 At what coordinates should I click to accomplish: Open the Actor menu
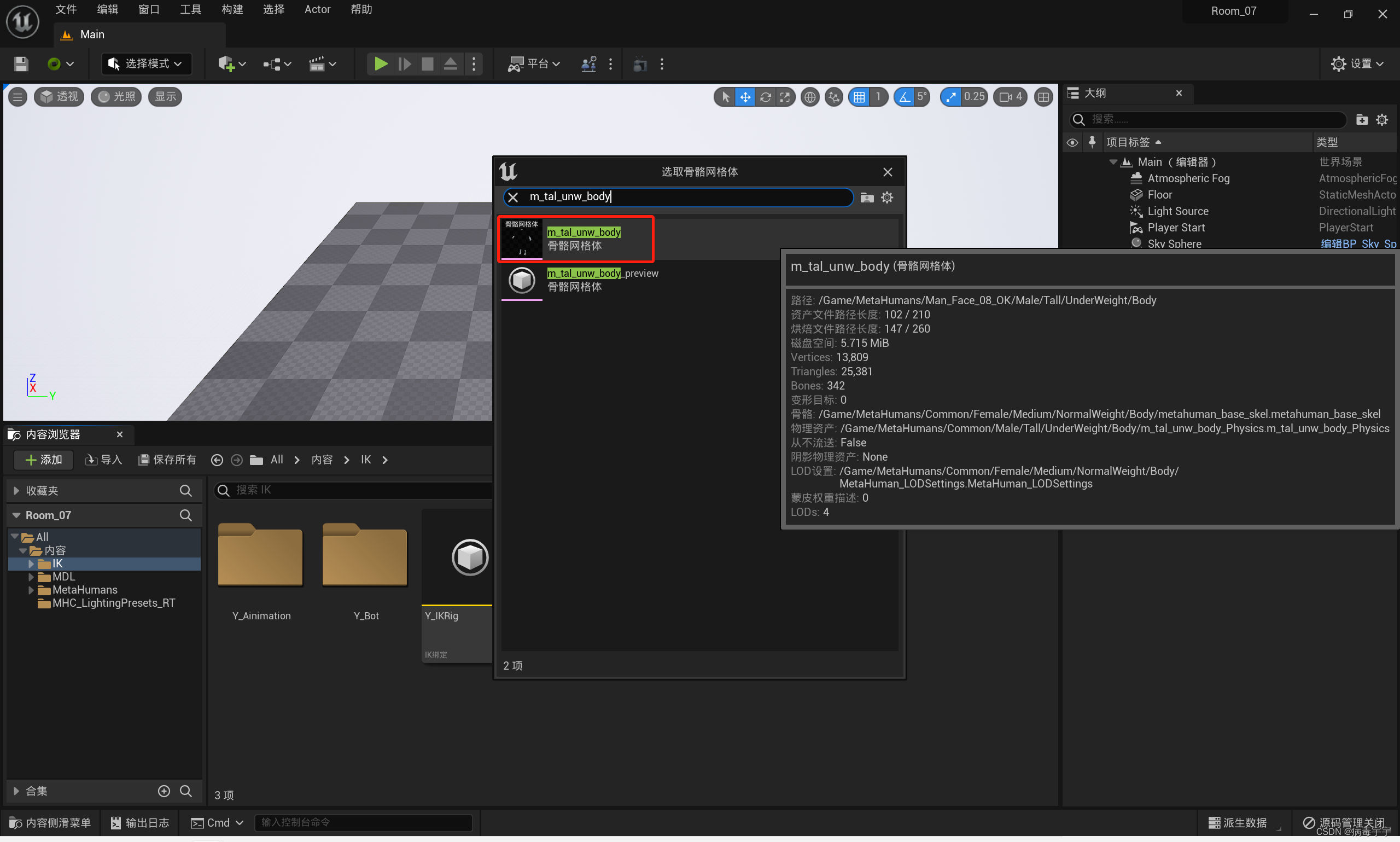point(317,10)
